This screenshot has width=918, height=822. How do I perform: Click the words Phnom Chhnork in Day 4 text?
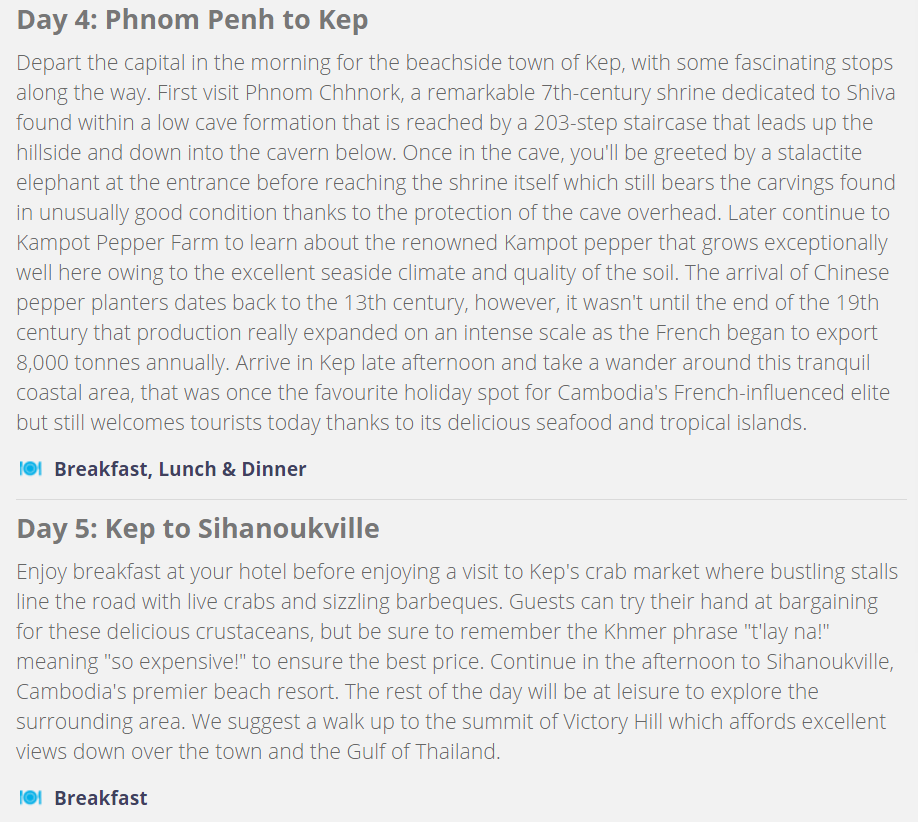pyautogui.click(x=324, y=93)
